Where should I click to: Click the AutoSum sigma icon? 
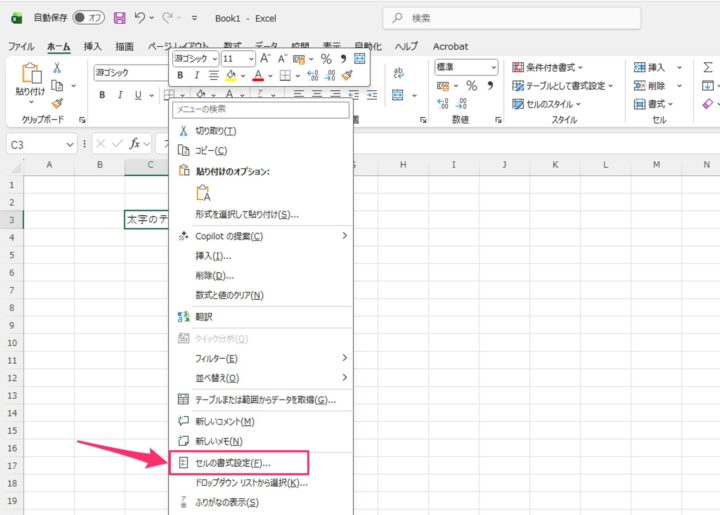click(x=708, y=67)
